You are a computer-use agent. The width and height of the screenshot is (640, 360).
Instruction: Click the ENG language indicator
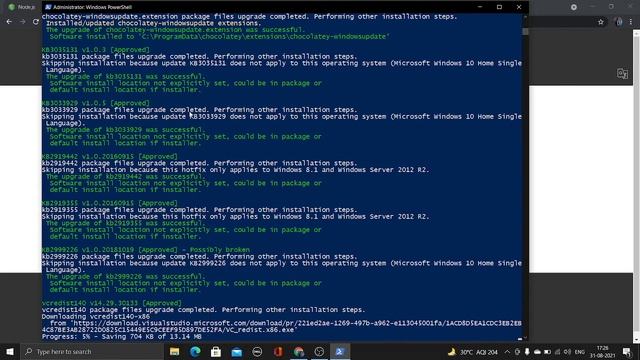point(580,352)
